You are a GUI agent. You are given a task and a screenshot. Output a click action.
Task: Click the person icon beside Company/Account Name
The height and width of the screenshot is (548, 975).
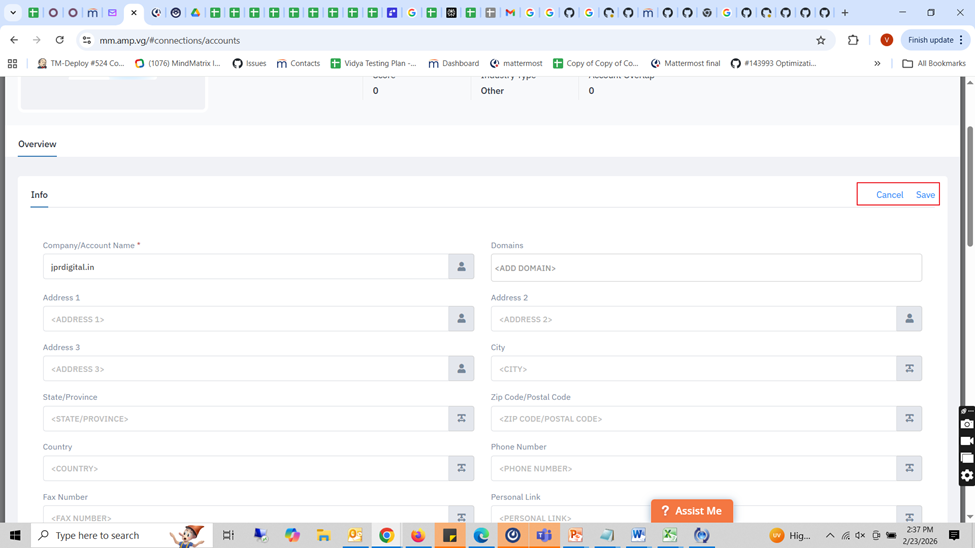tap(461, 267)
